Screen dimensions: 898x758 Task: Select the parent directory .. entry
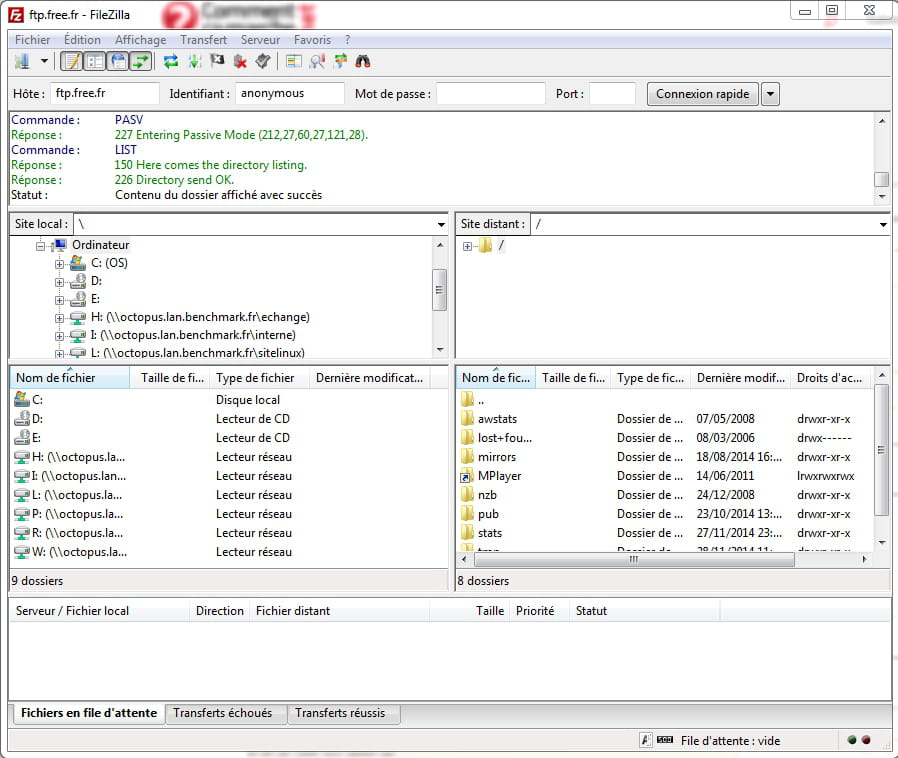point(663,400)
